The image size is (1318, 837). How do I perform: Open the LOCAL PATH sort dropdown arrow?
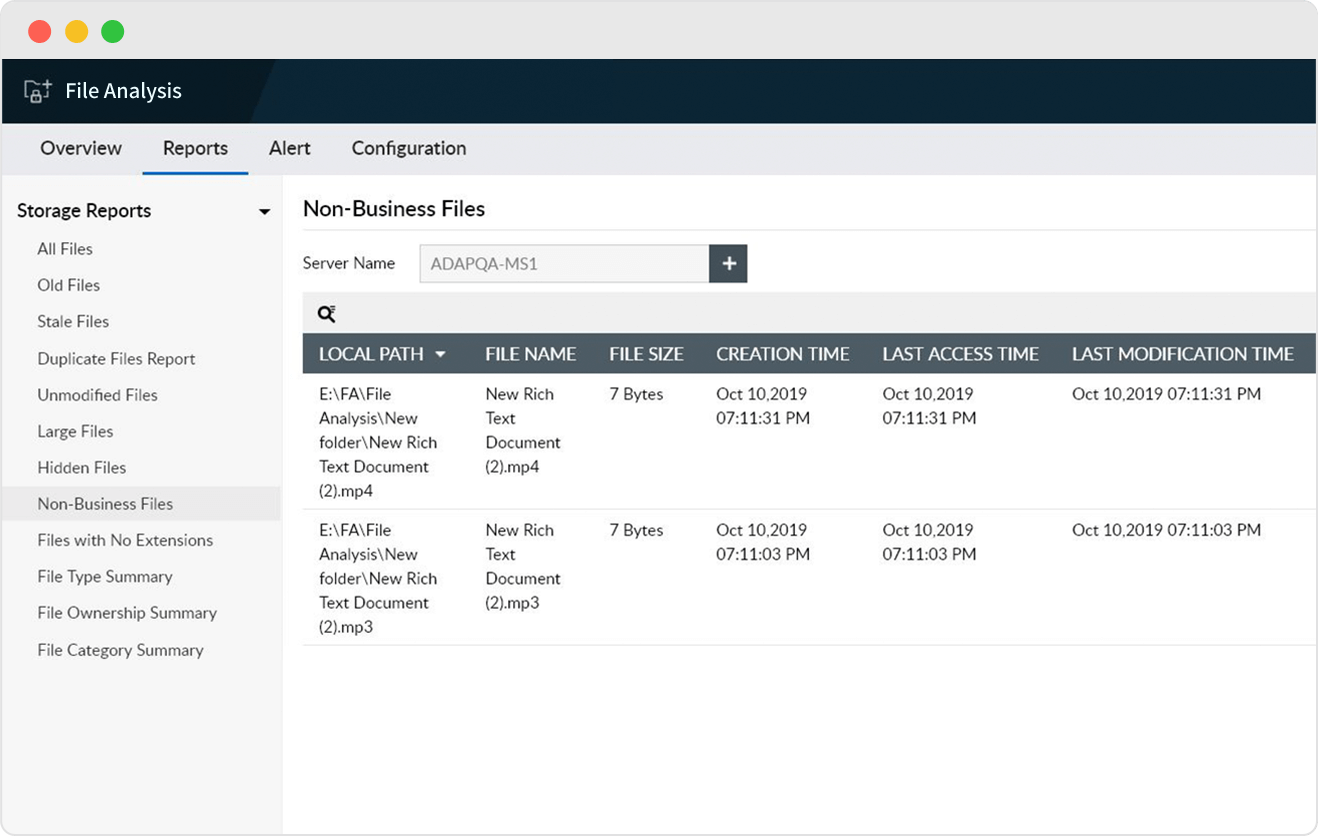(438, 354)
